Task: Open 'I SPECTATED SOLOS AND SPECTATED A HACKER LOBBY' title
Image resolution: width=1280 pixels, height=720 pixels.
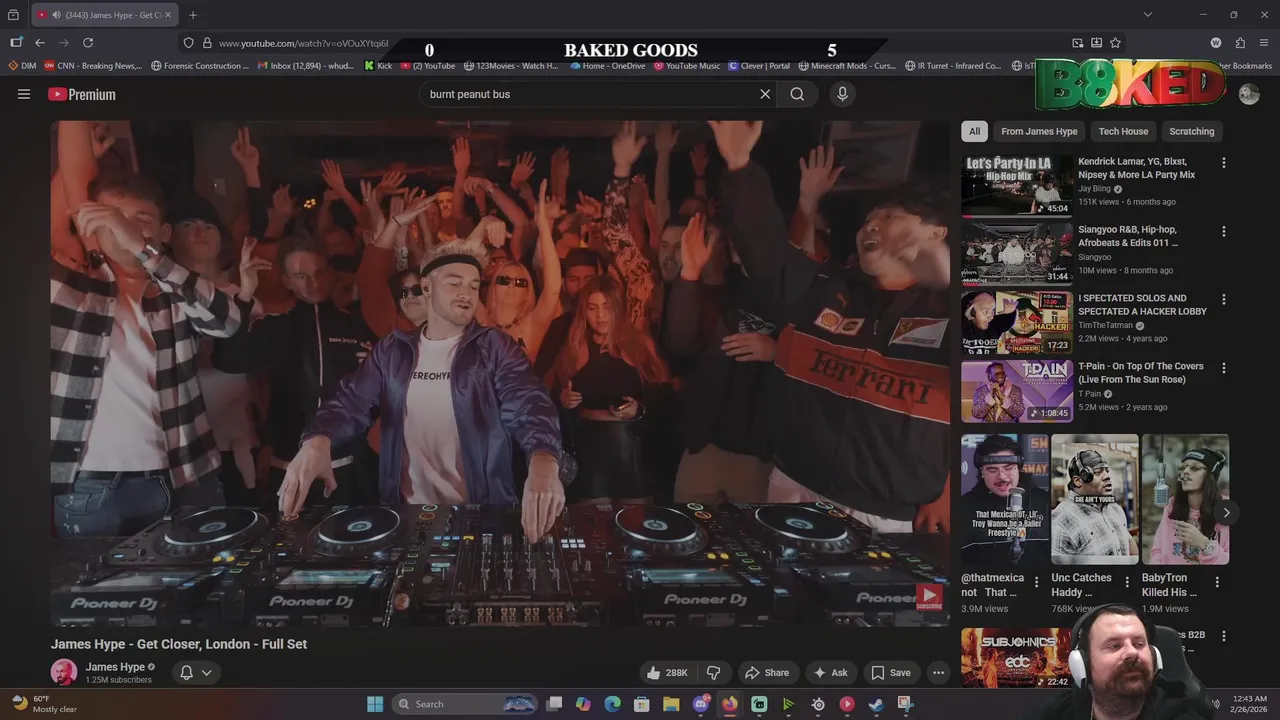Action: point(1142,304)
